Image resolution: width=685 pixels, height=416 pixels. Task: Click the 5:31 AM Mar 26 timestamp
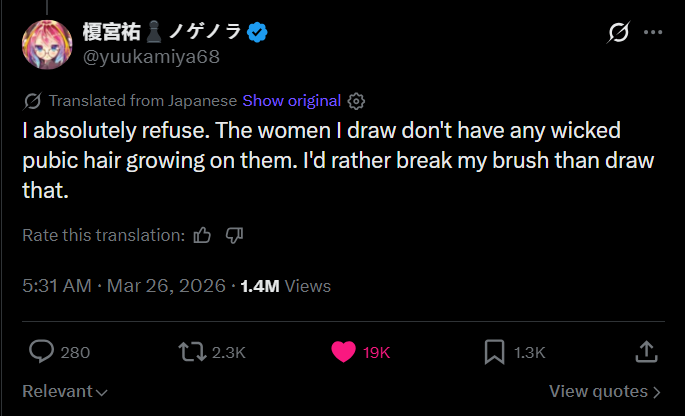(123, 286)
